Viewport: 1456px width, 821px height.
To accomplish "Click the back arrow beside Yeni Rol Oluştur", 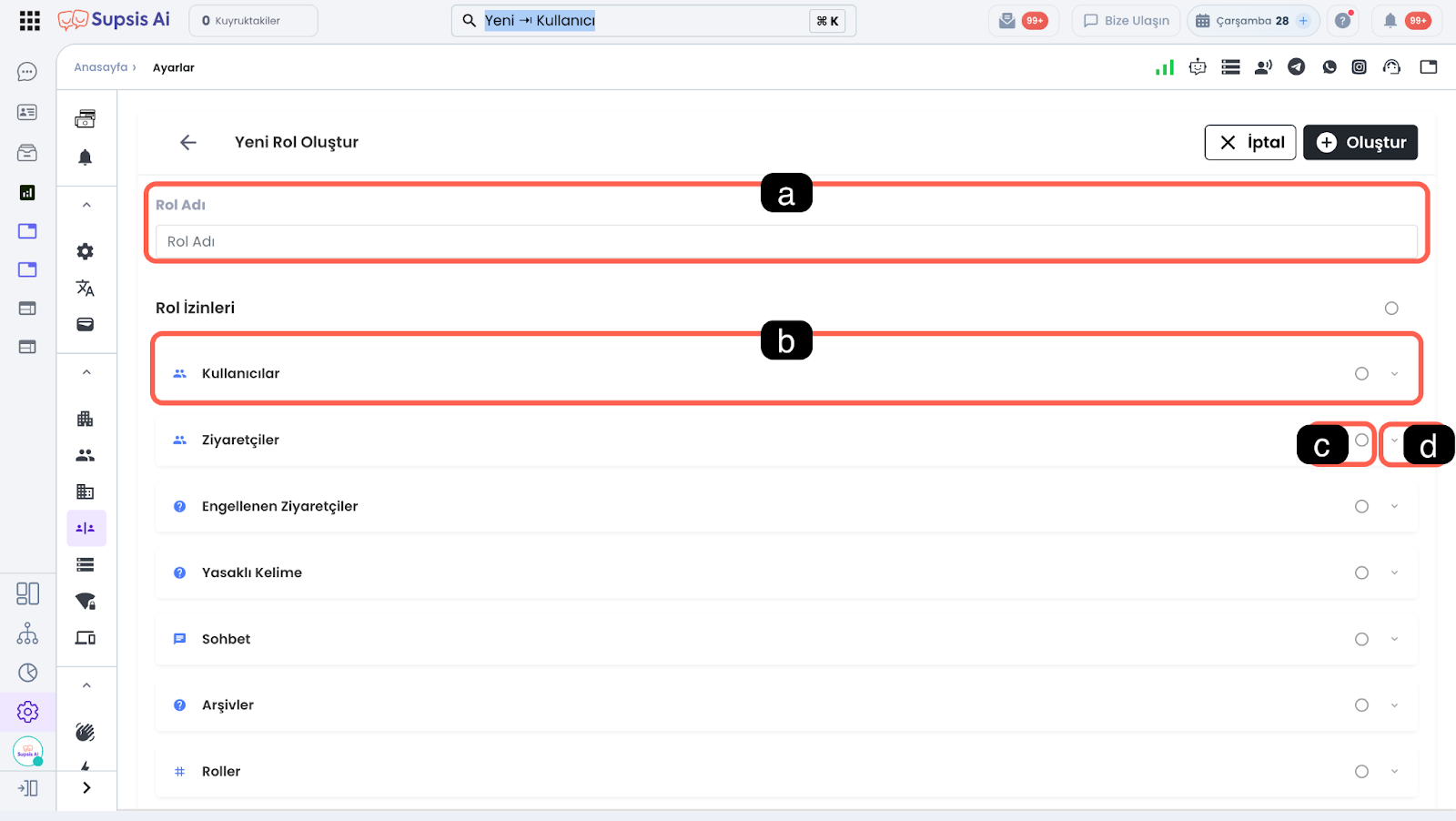I will click(188, 142).
